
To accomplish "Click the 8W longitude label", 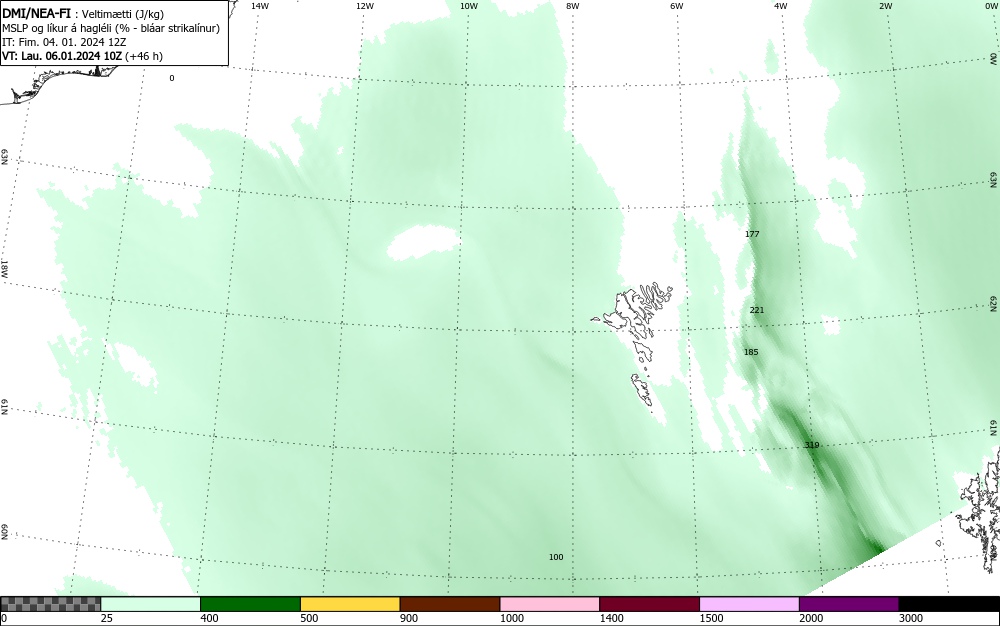I will [573, 6].
